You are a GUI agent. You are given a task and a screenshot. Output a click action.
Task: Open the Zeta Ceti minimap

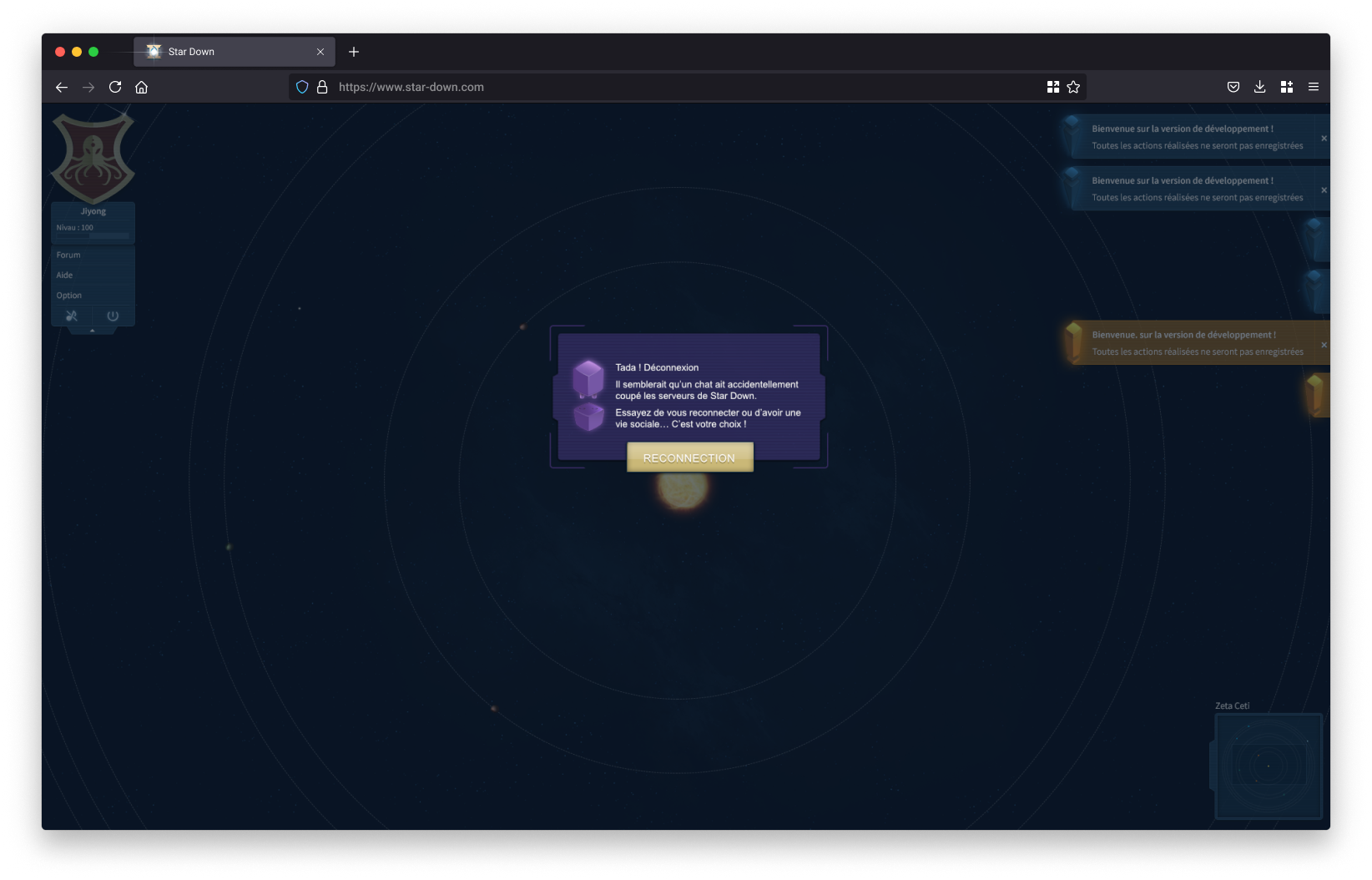pos(1268,766)
